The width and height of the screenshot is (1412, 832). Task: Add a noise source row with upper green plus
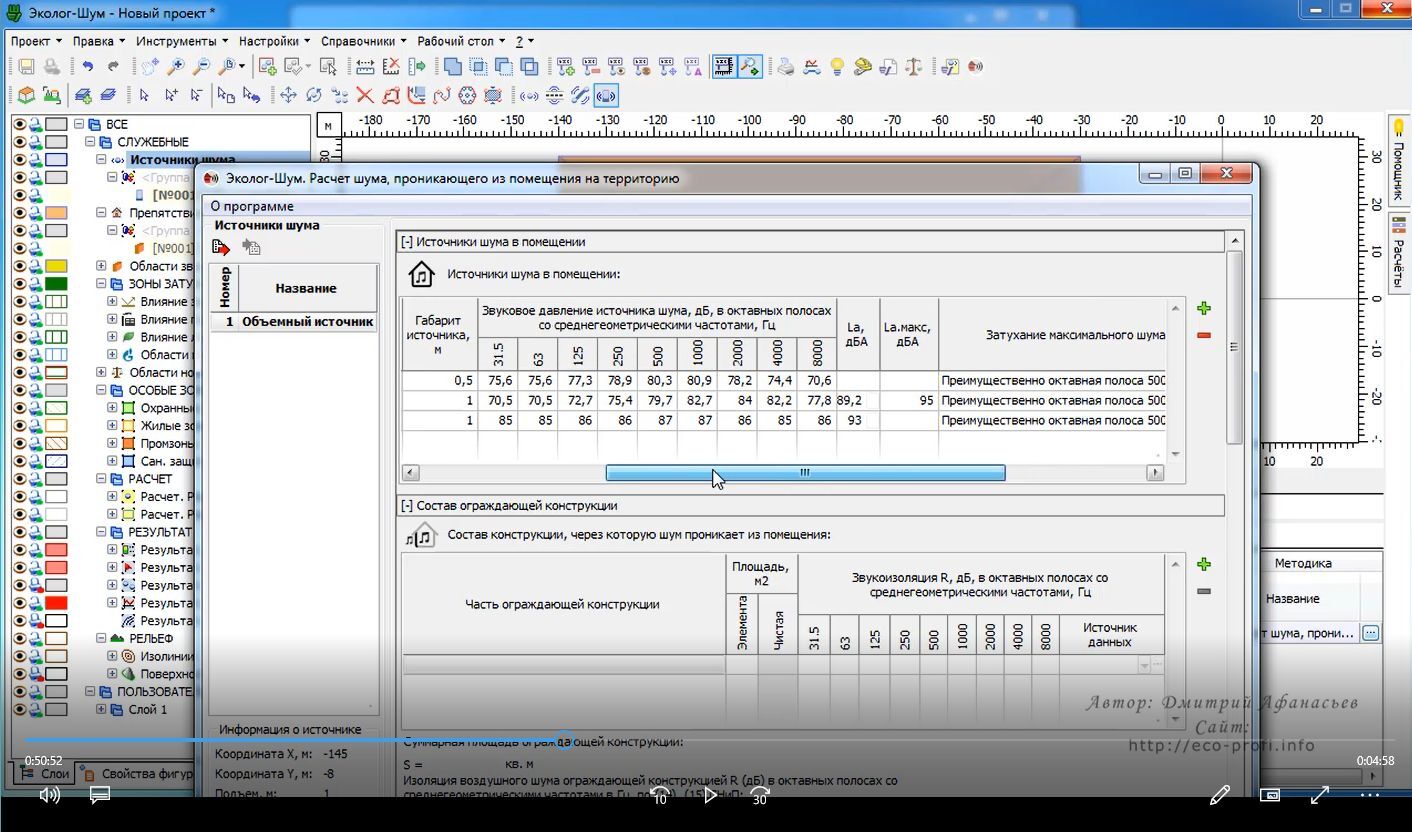[1204, 309]
